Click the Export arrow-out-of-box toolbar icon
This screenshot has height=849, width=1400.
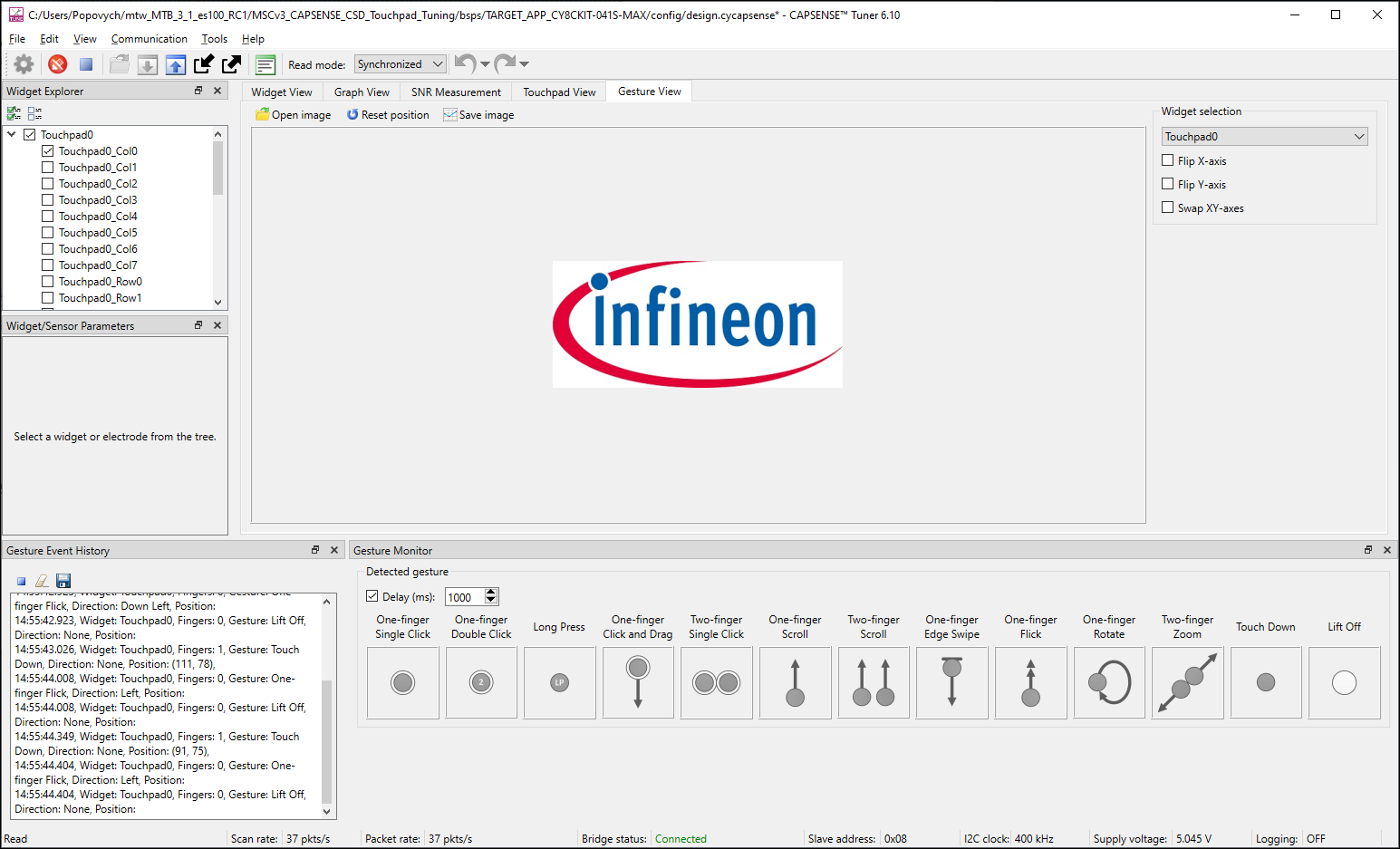[232, 64]
